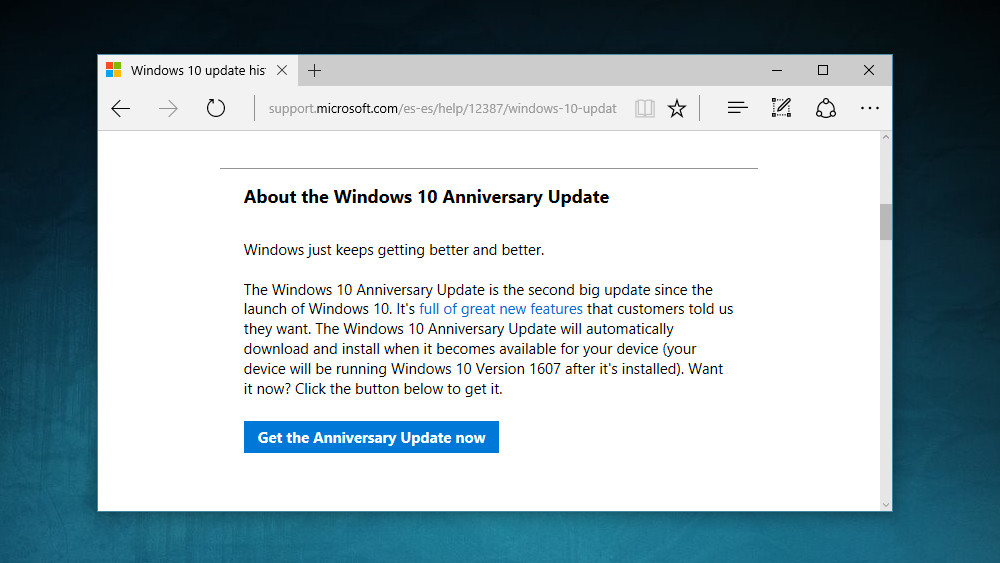Screen dimensions: 1000x563
Task: Go back with the back arrow
Action: point(121,108)
